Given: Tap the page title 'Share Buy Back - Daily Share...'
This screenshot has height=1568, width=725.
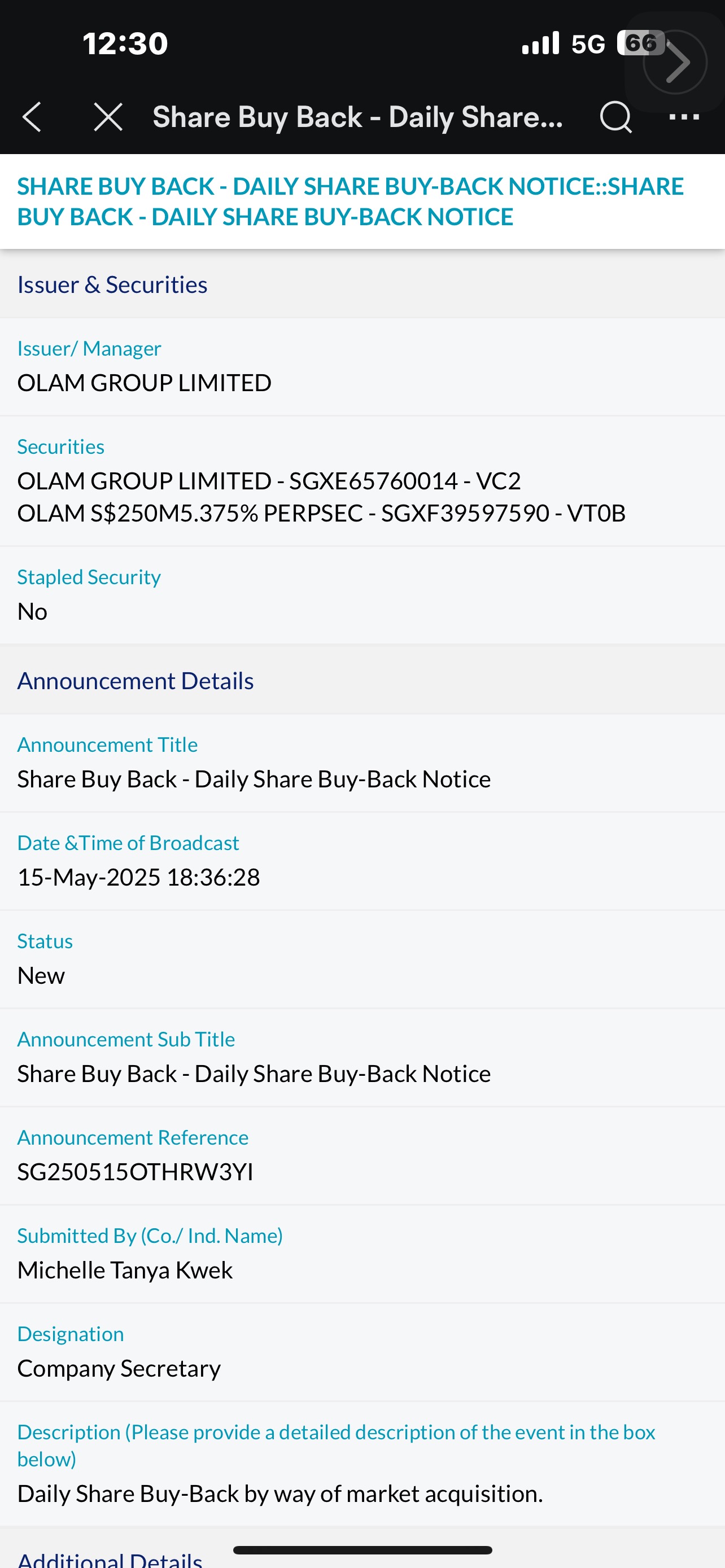Looking at the screenshot, I should click(x=357, y=117).
